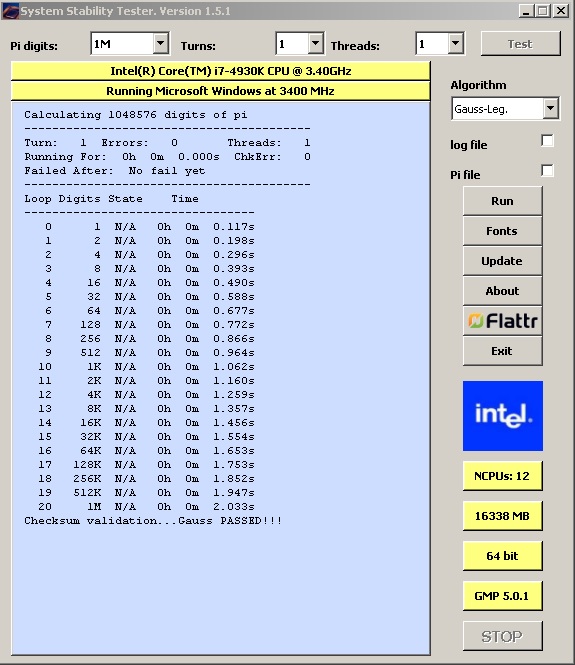Image resolution: width=575 pixels, height=665 pixels.
Task: Maximize the System Stability Tester window
Action: click(542, 11)
